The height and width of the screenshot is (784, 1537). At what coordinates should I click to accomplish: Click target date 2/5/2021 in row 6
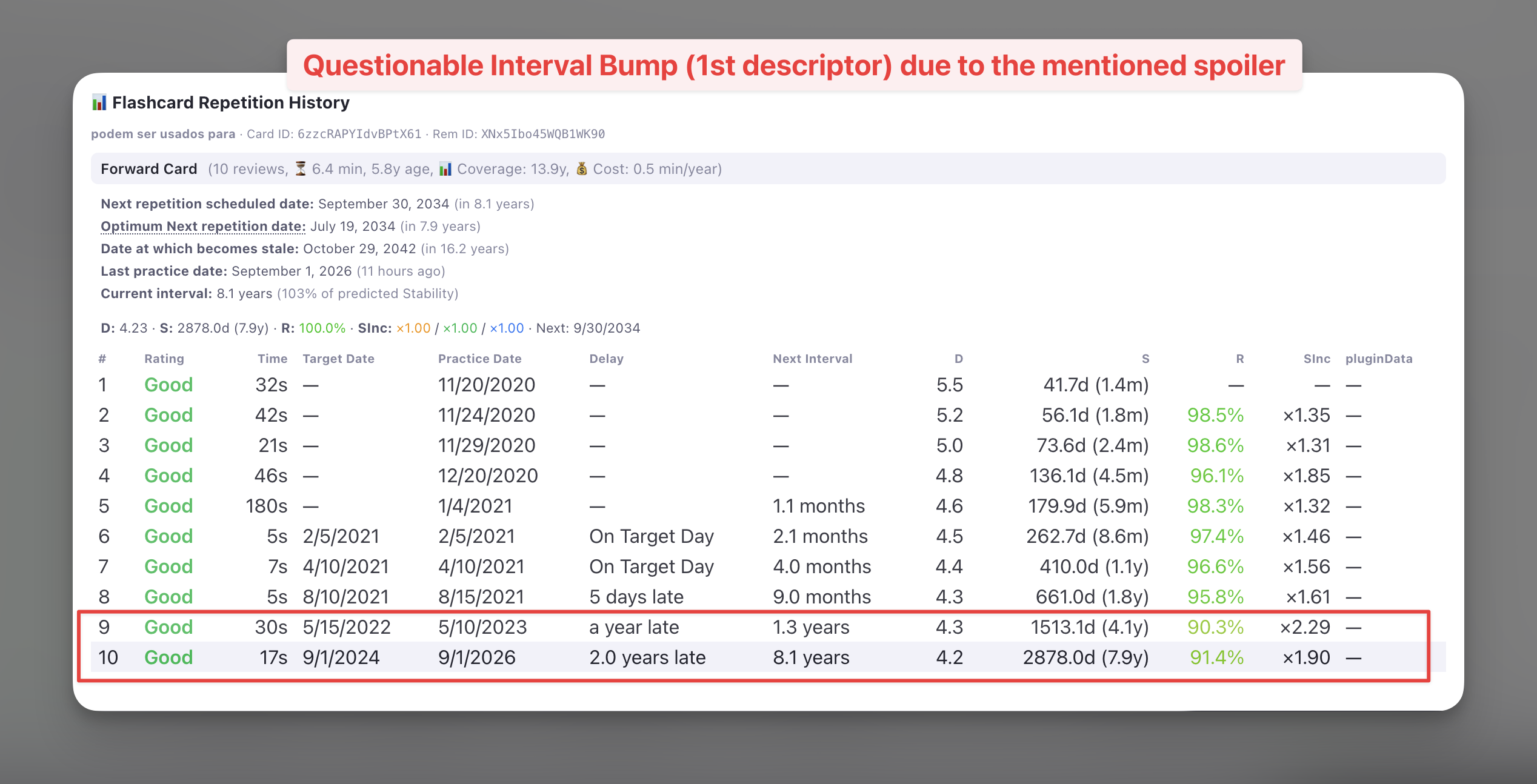click(341, 536)
